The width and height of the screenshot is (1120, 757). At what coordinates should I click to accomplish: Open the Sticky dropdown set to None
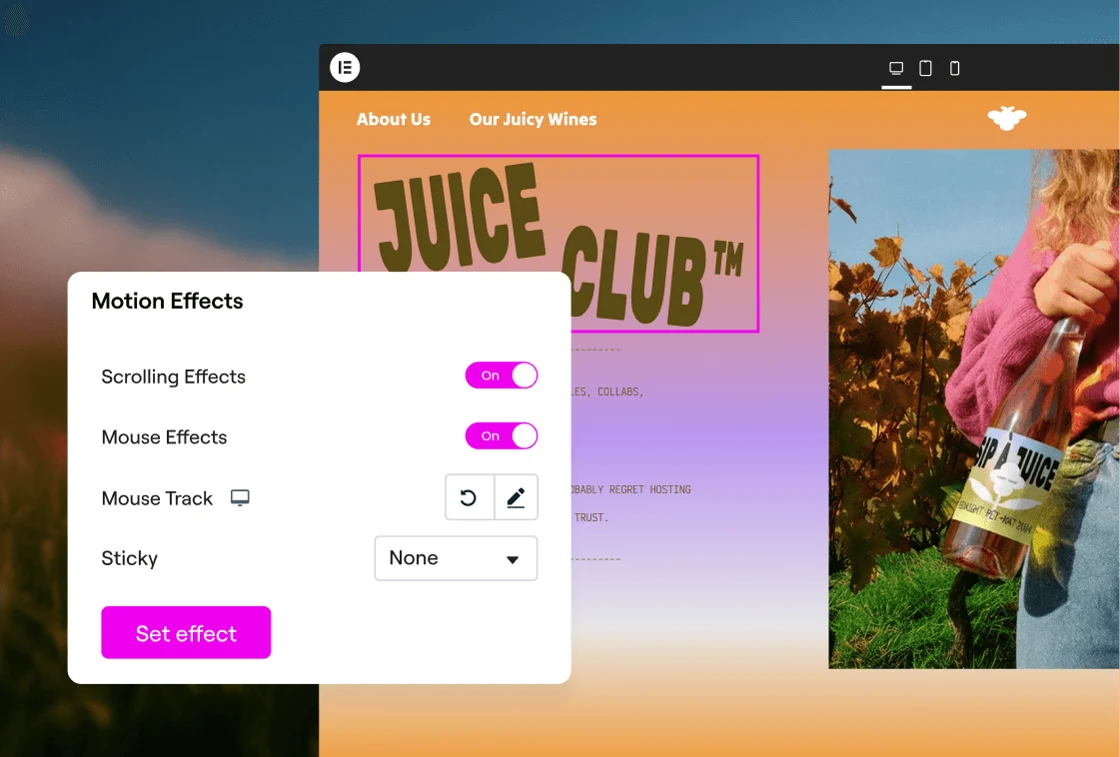pos(456,558)
